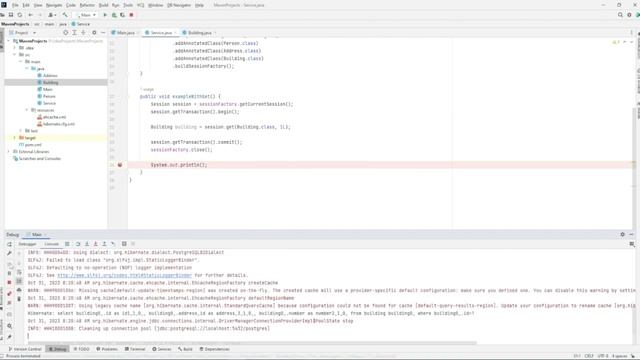The width and height of the screenshot is (640, 360).
Task: Open Debug panel settings gear
Action: coord(622,234)
